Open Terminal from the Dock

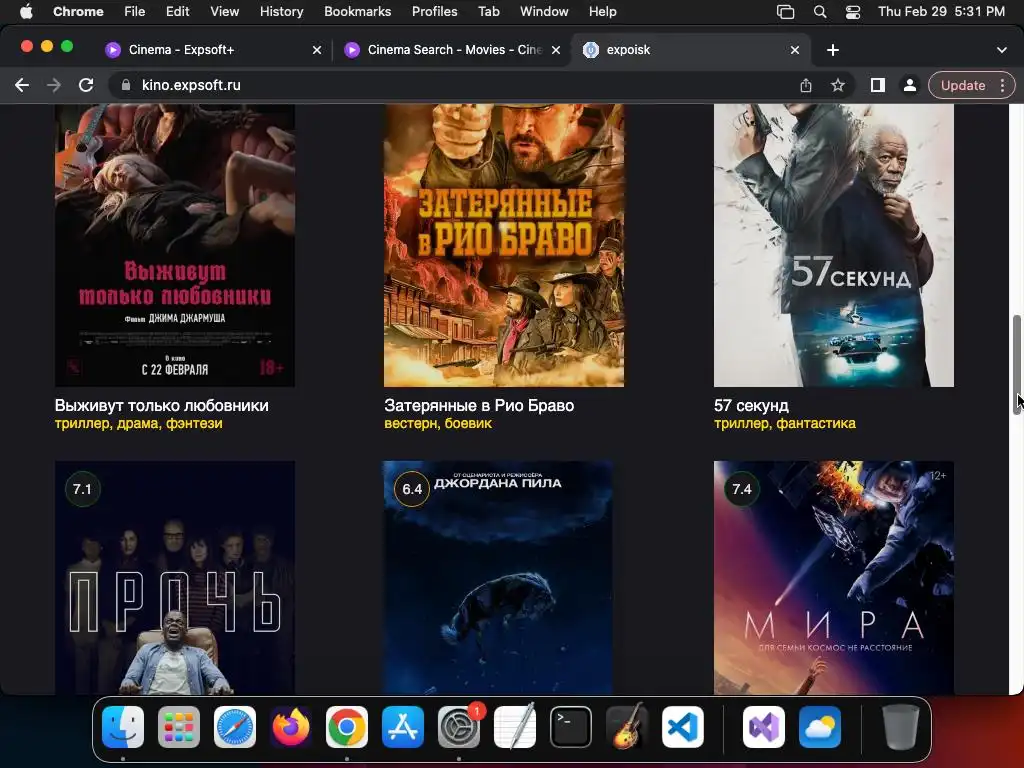pyautogui.click(x=571, y=727)
